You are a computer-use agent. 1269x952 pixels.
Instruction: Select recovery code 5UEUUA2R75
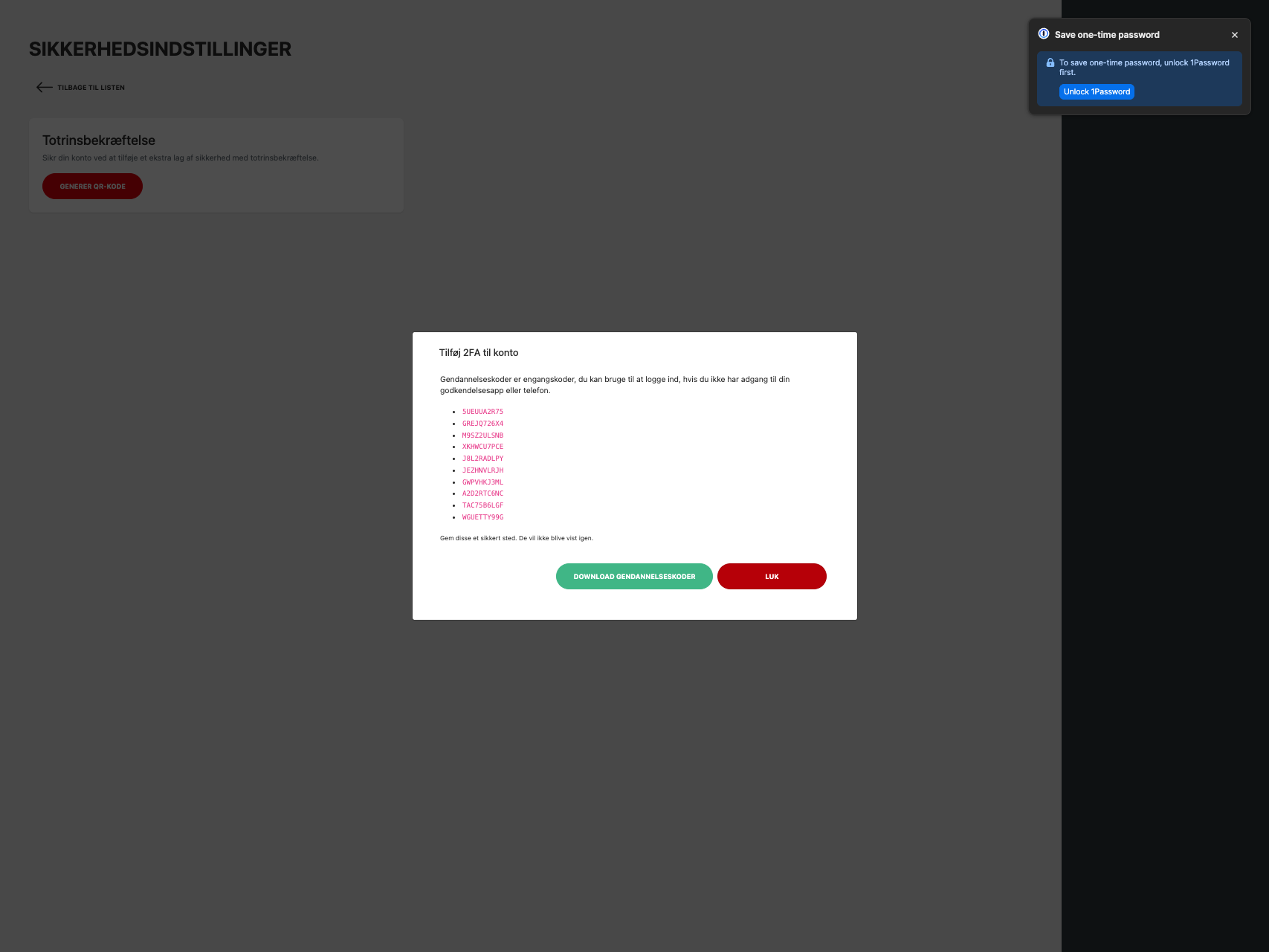point(482,412)
